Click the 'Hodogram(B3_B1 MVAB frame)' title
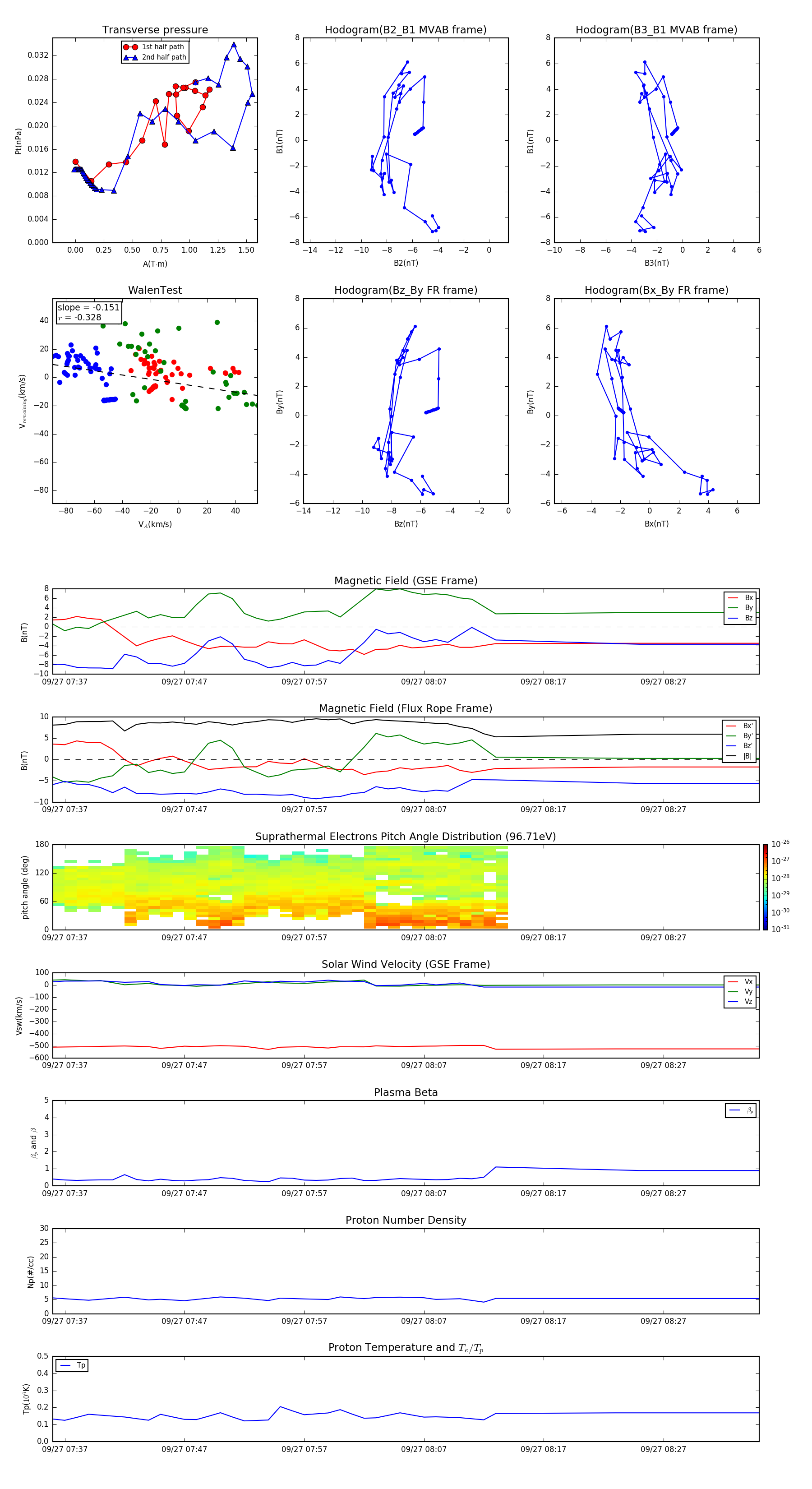 pos(656,30)
